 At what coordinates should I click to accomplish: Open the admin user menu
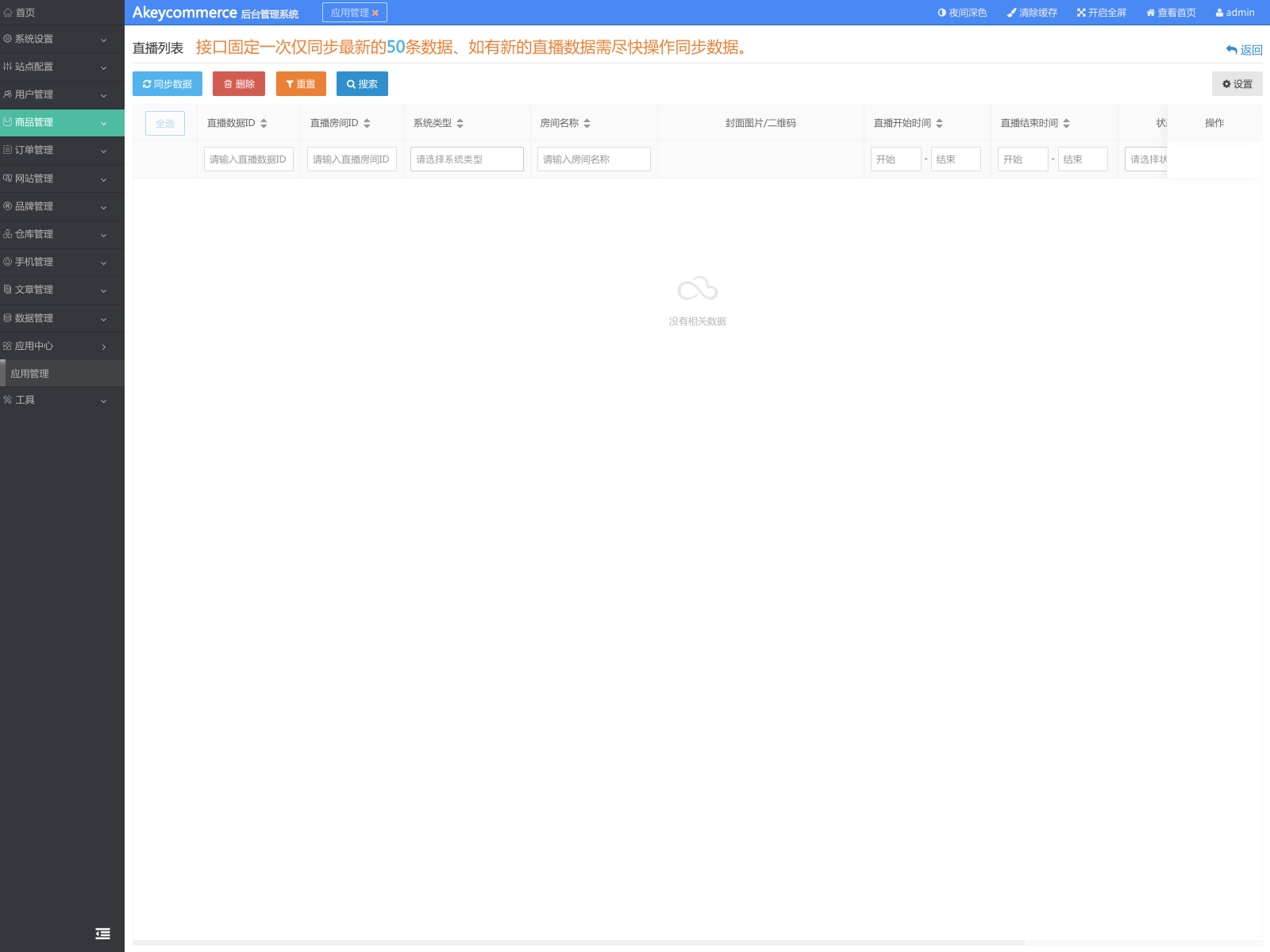[x=1235, y=13]
